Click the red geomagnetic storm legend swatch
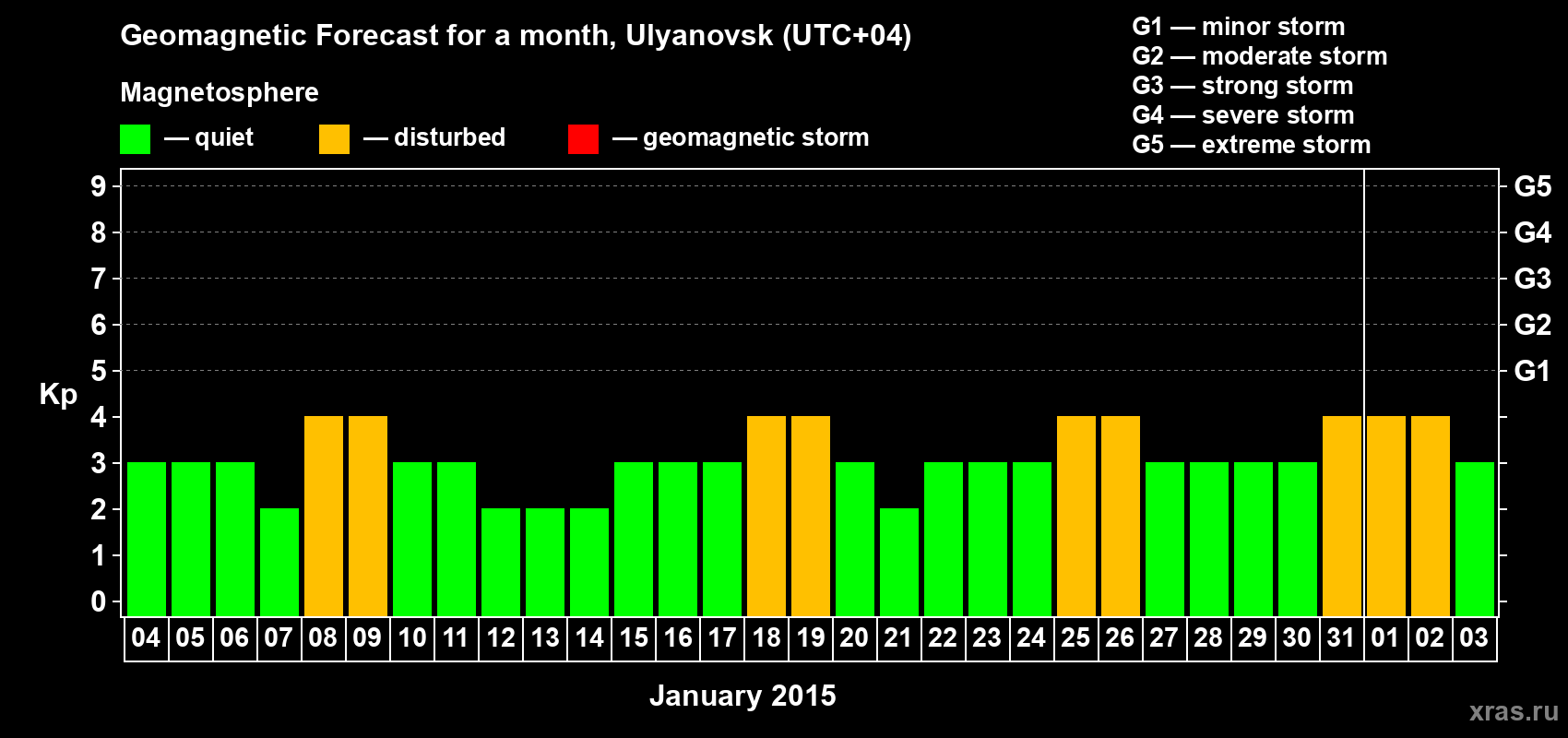This screenshot has width=1568, height=738. [x=583, y=139]
